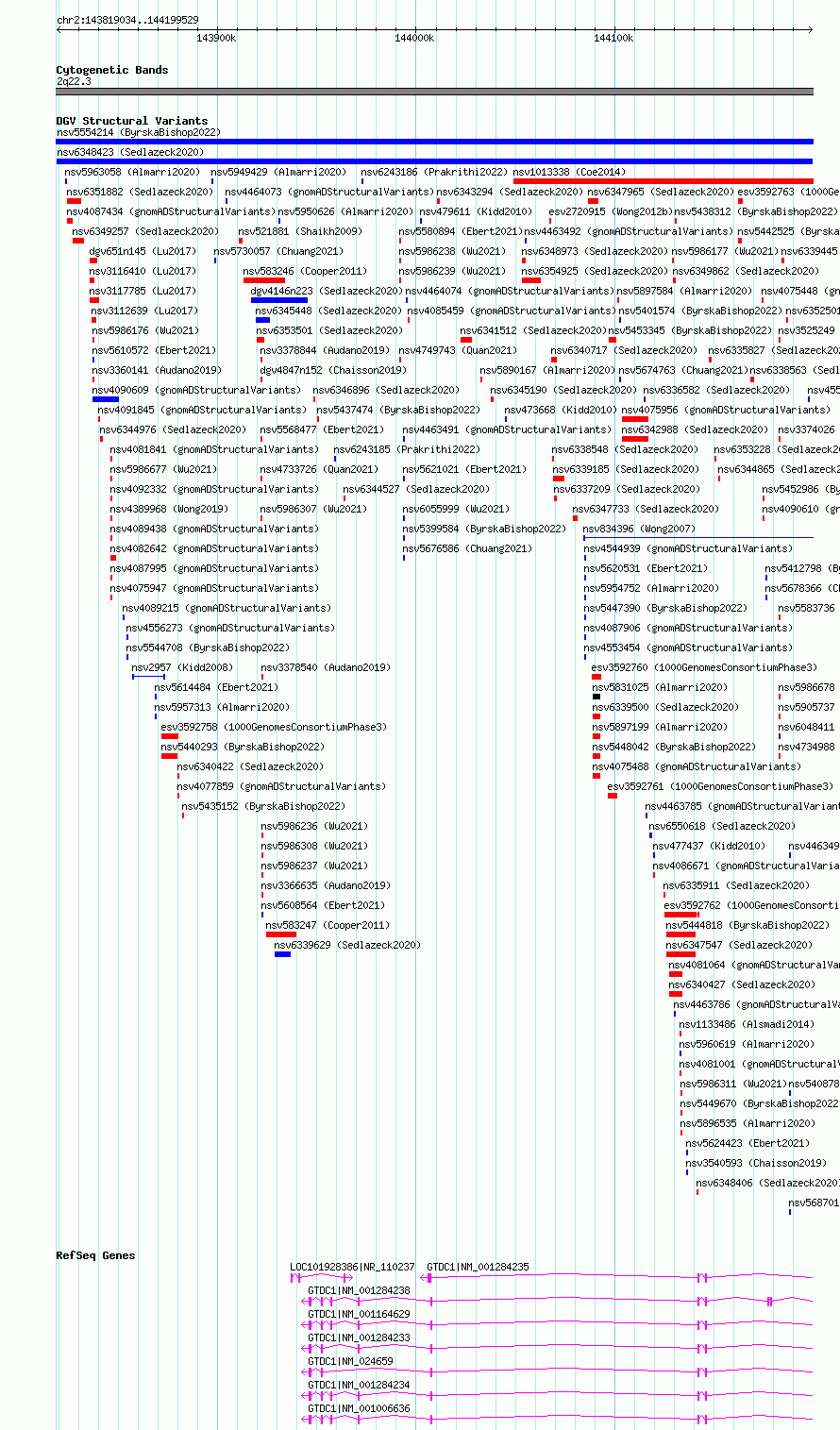Click nsv4090609 (gnomADStructuralVariants) label
Viewport: 840px width, 1430px height.
(x=196, y=390)
